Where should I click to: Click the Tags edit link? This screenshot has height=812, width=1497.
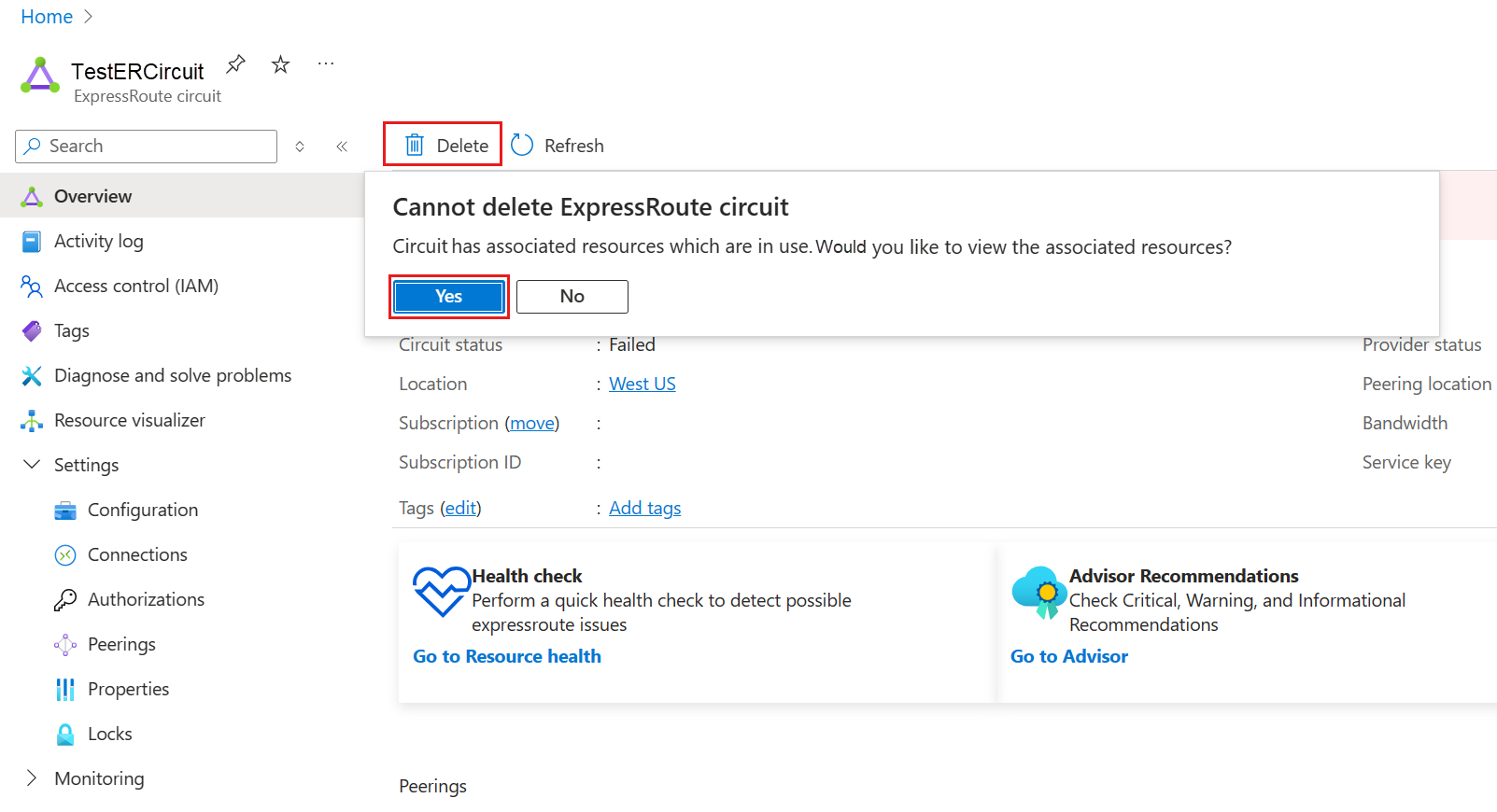click(460, 508)
